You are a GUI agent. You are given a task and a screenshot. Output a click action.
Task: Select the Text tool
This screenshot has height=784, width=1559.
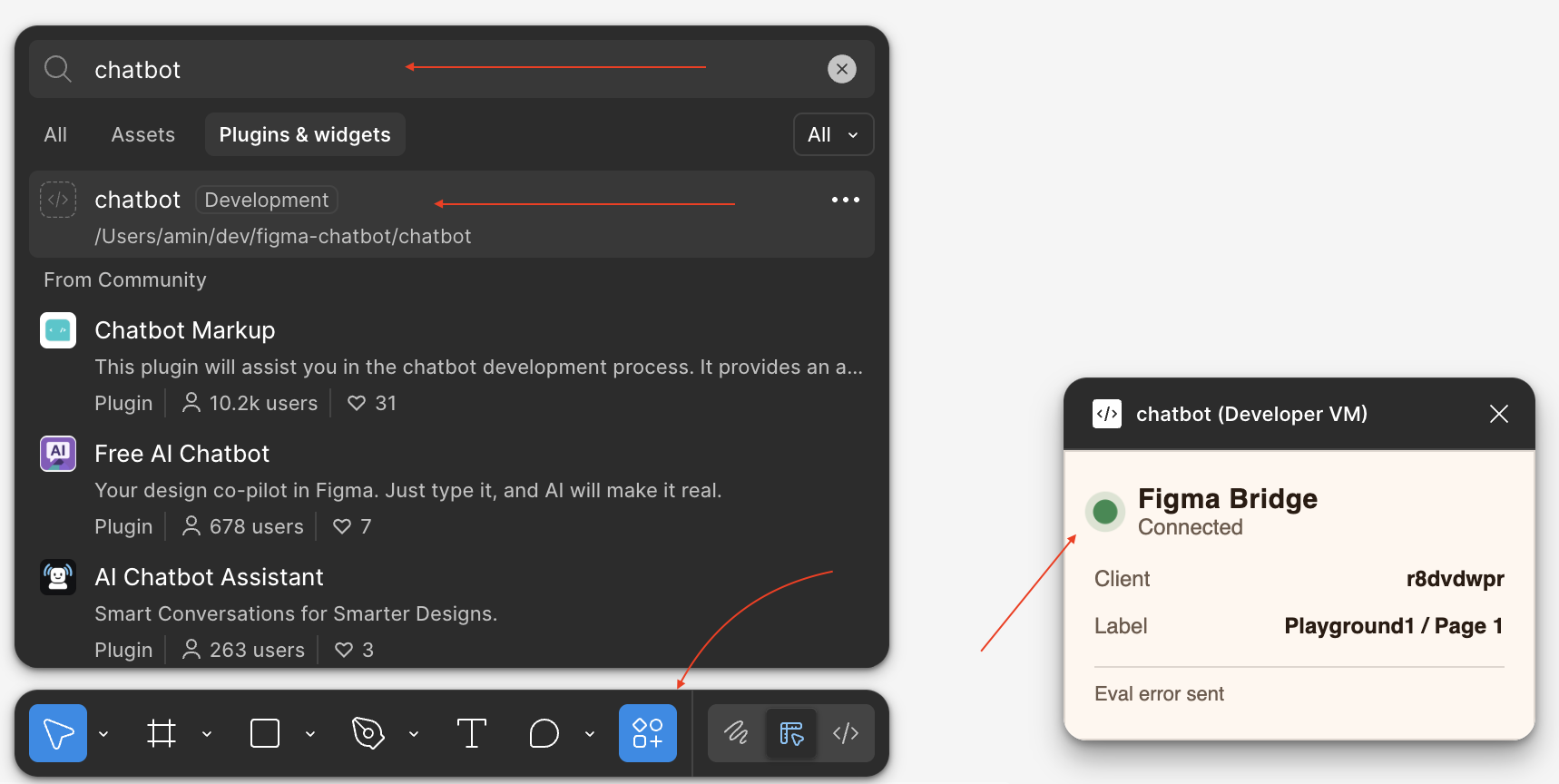(x=472, y=733)
